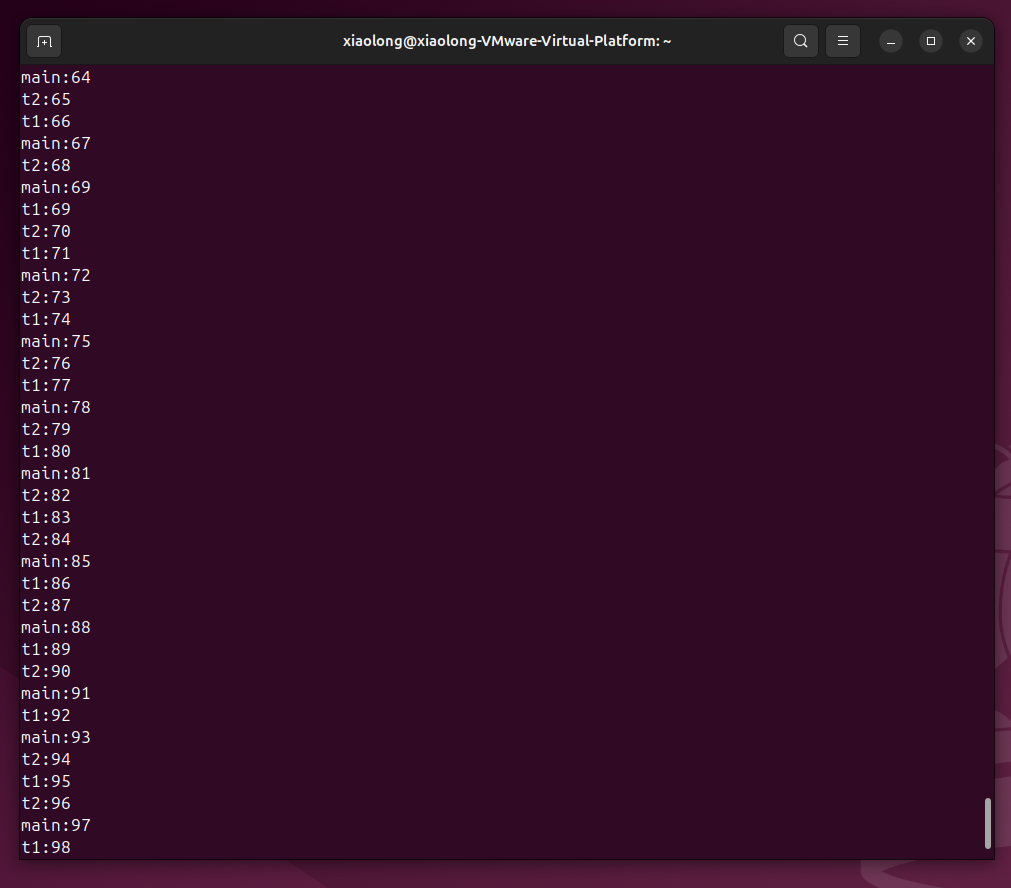Screen dimensions: 1011x888
Task: Click the line "t1:89"
Action: (x=46, y=649)
